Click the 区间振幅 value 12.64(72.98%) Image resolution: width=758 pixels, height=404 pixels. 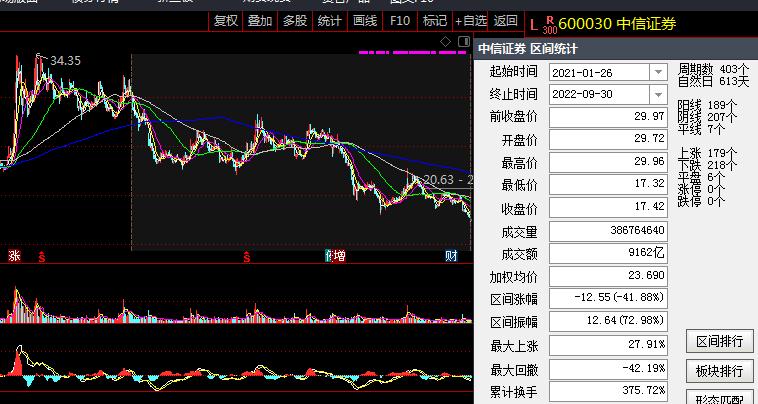[609, 321]
